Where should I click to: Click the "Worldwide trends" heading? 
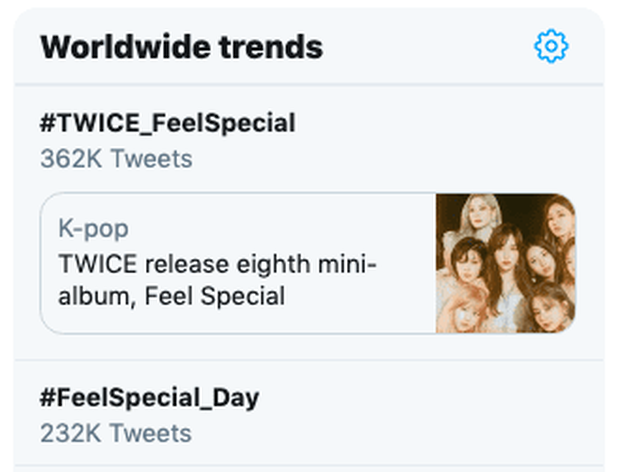point(182,47)
